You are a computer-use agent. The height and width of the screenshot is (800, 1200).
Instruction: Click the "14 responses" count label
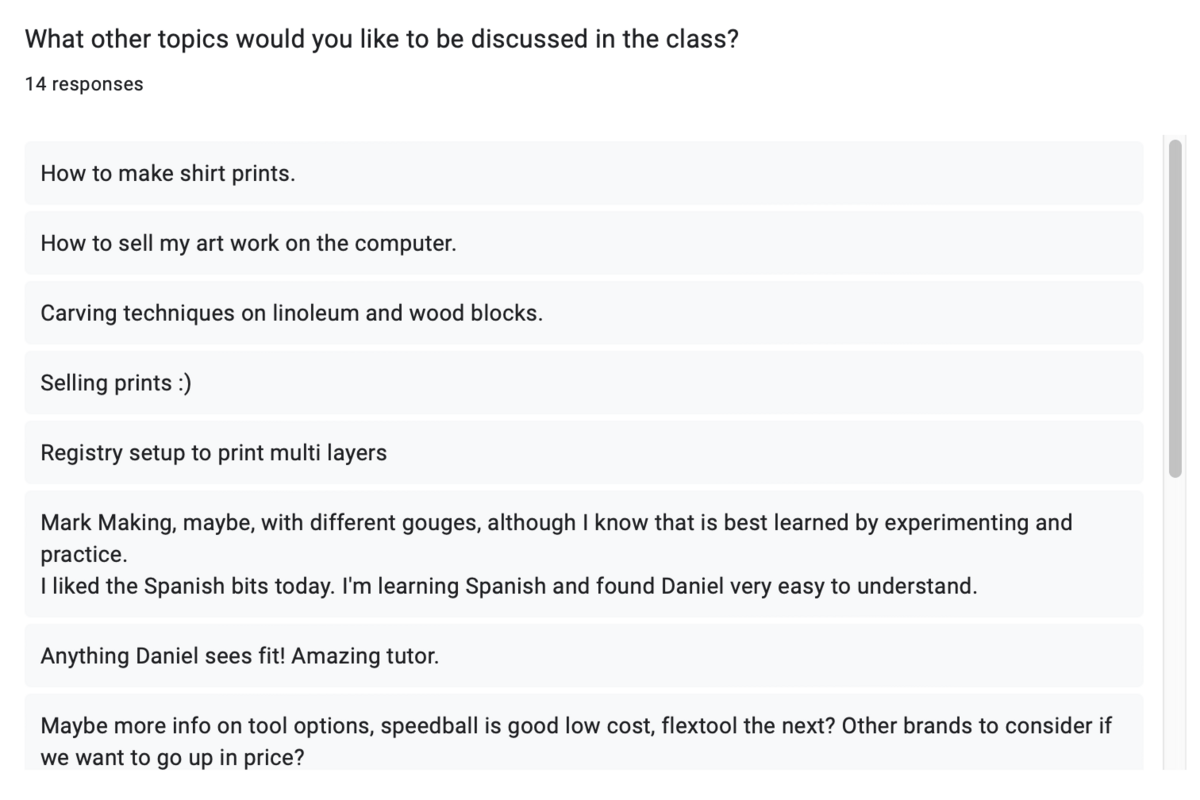click(84, 84)
